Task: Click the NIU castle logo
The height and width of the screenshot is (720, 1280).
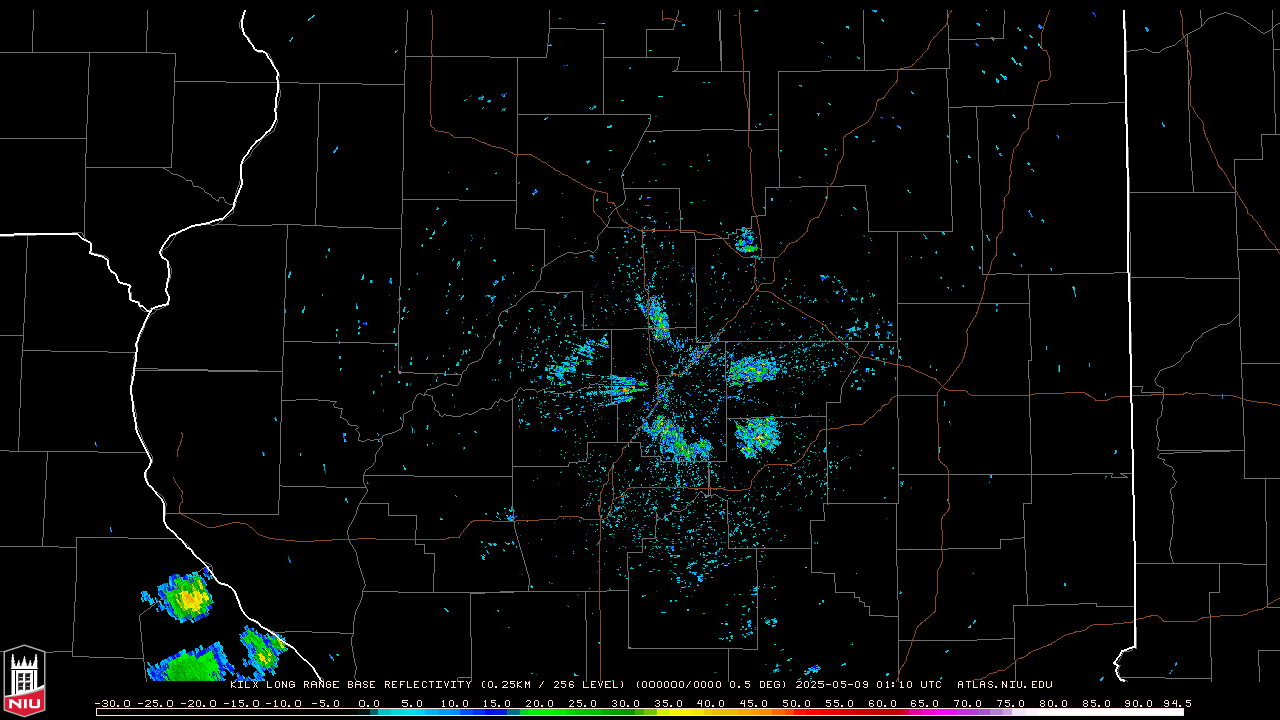Action: click(x=24, y=682)
